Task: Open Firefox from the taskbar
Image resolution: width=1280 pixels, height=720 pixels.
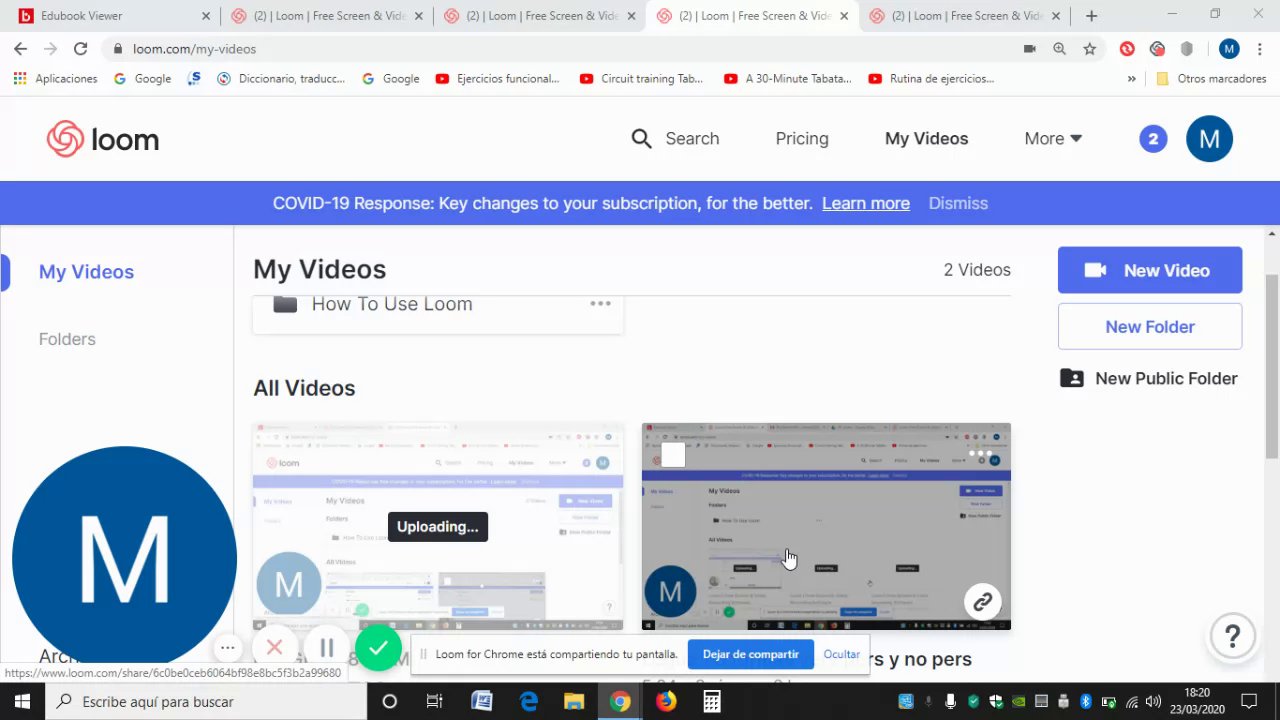Action: tap(666, 702)
